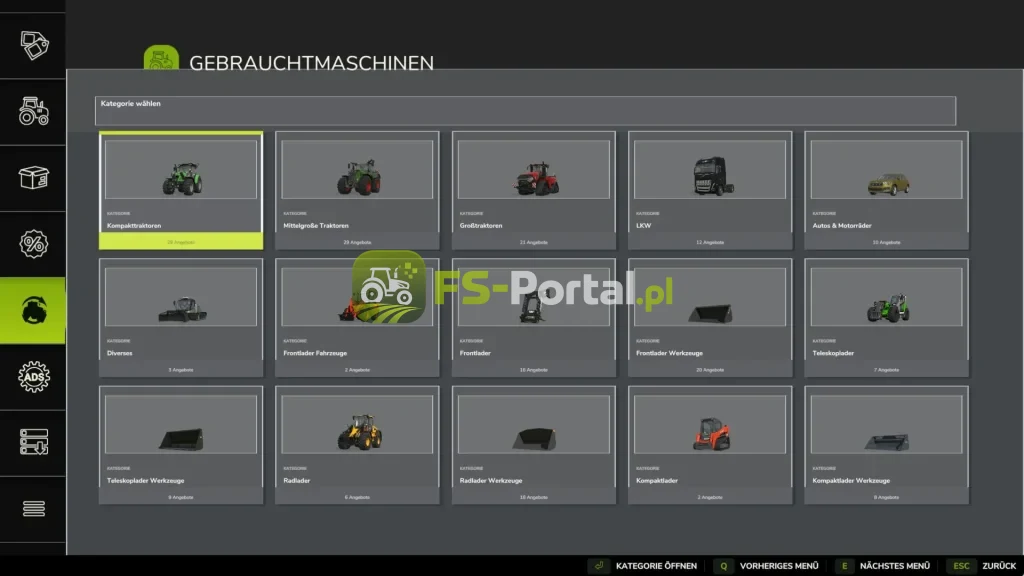Image resolution: width=1024 pixels, height=576 pixels.
Task: Select the Kompaktlader Werkzeuge category
Action: click(886, 445)
